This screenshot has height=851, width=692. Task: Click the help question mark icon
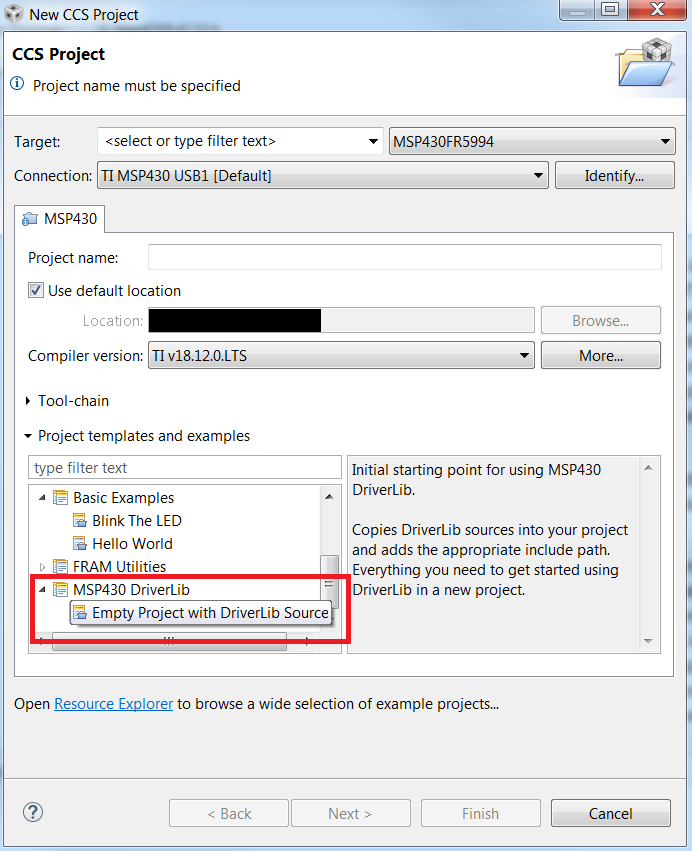tap(33, 812)
